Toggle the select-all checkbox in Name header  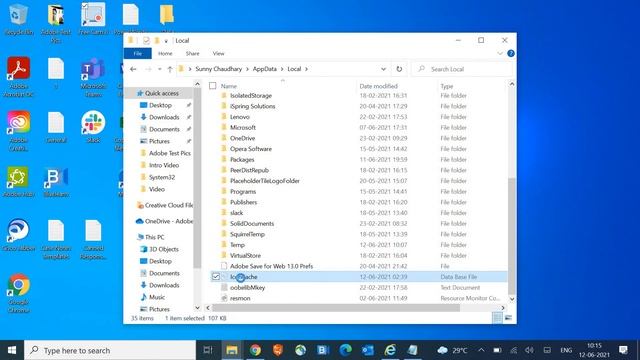click(212, 86)
